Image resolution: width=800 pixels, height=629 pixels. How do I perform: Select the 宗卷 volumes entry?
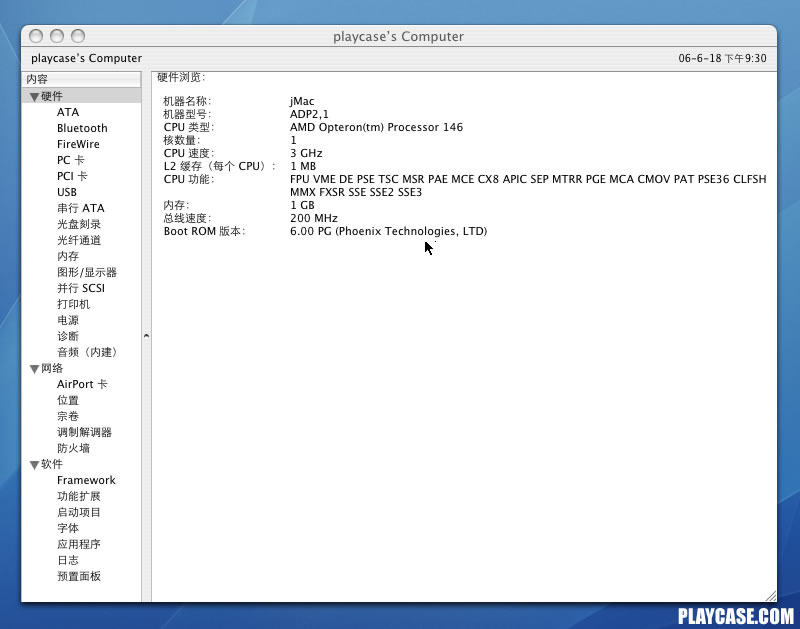click(68, 416)
